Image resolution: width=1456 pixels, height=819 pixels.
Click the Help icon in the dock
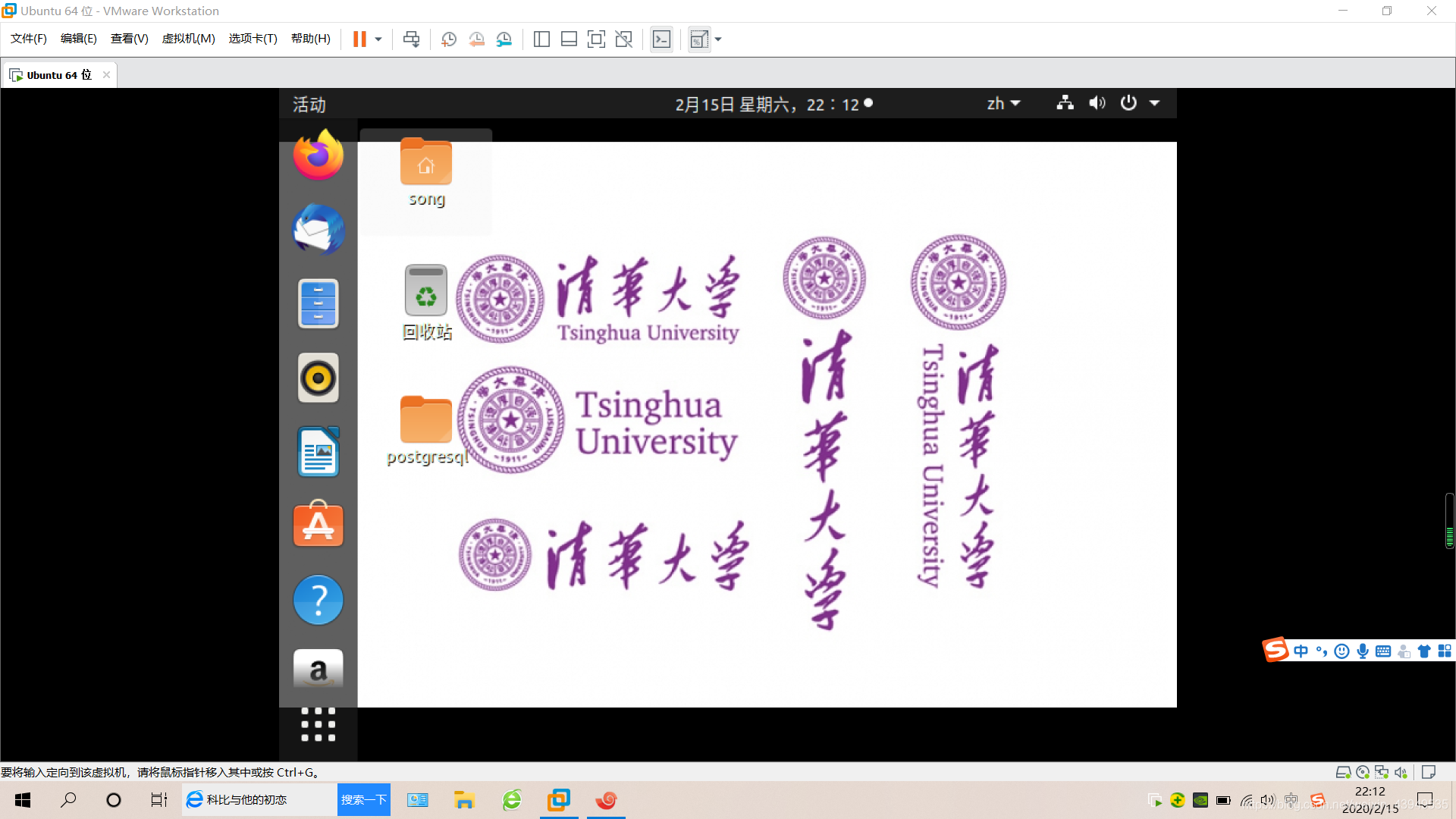point(318,600)
